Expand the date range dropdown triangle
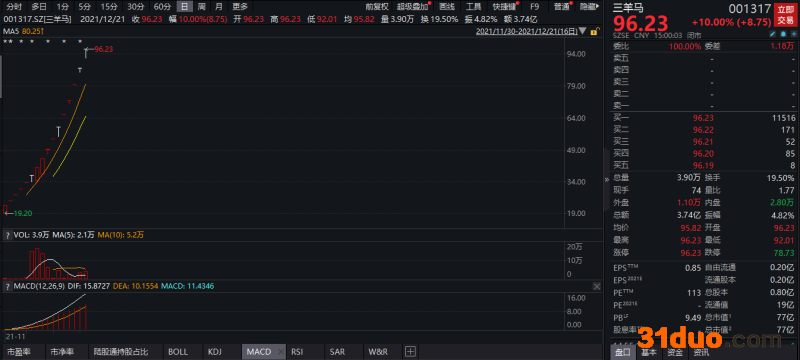This screenshot has height=360, width=800. tap(583, 31)
